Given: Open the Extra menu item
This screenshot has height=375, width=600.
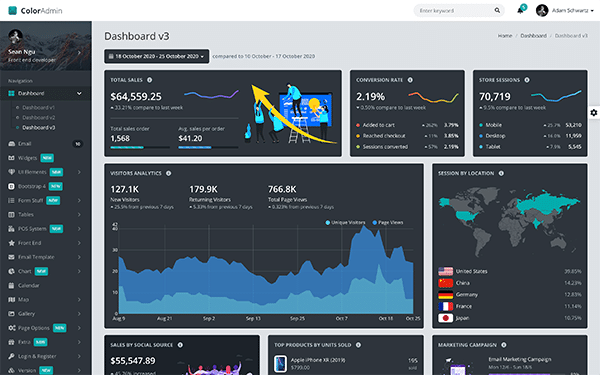Looking at the screenshot, I should tap(46, 342).
